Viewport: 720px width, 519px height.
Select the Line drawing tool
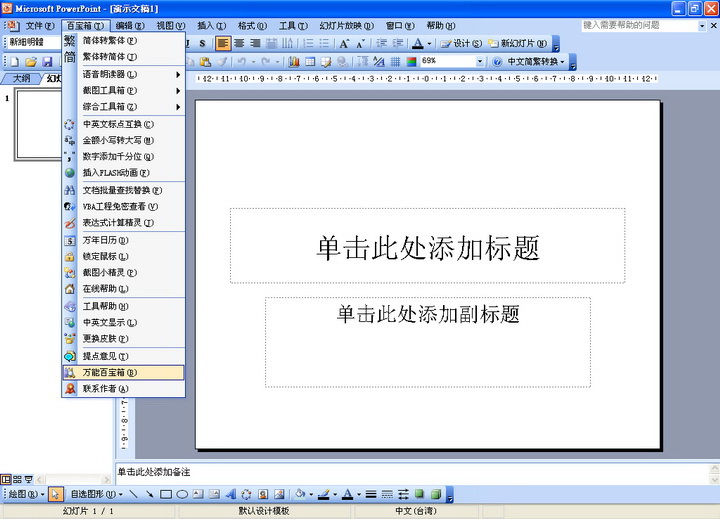click(x=134, y=495)
